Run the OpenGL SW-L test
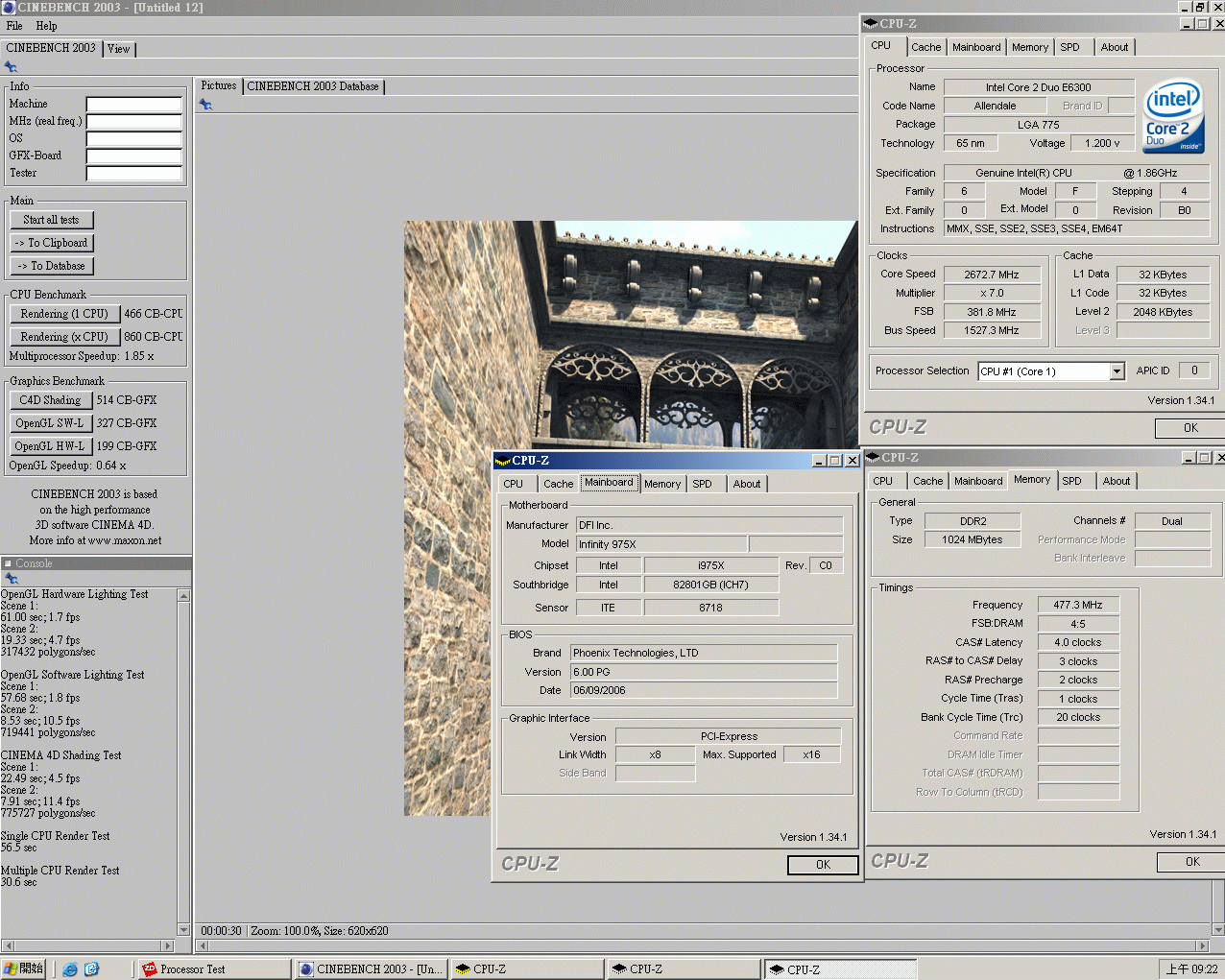Image resolution: width=1225 pixels, height=980 pixels. 51,423
